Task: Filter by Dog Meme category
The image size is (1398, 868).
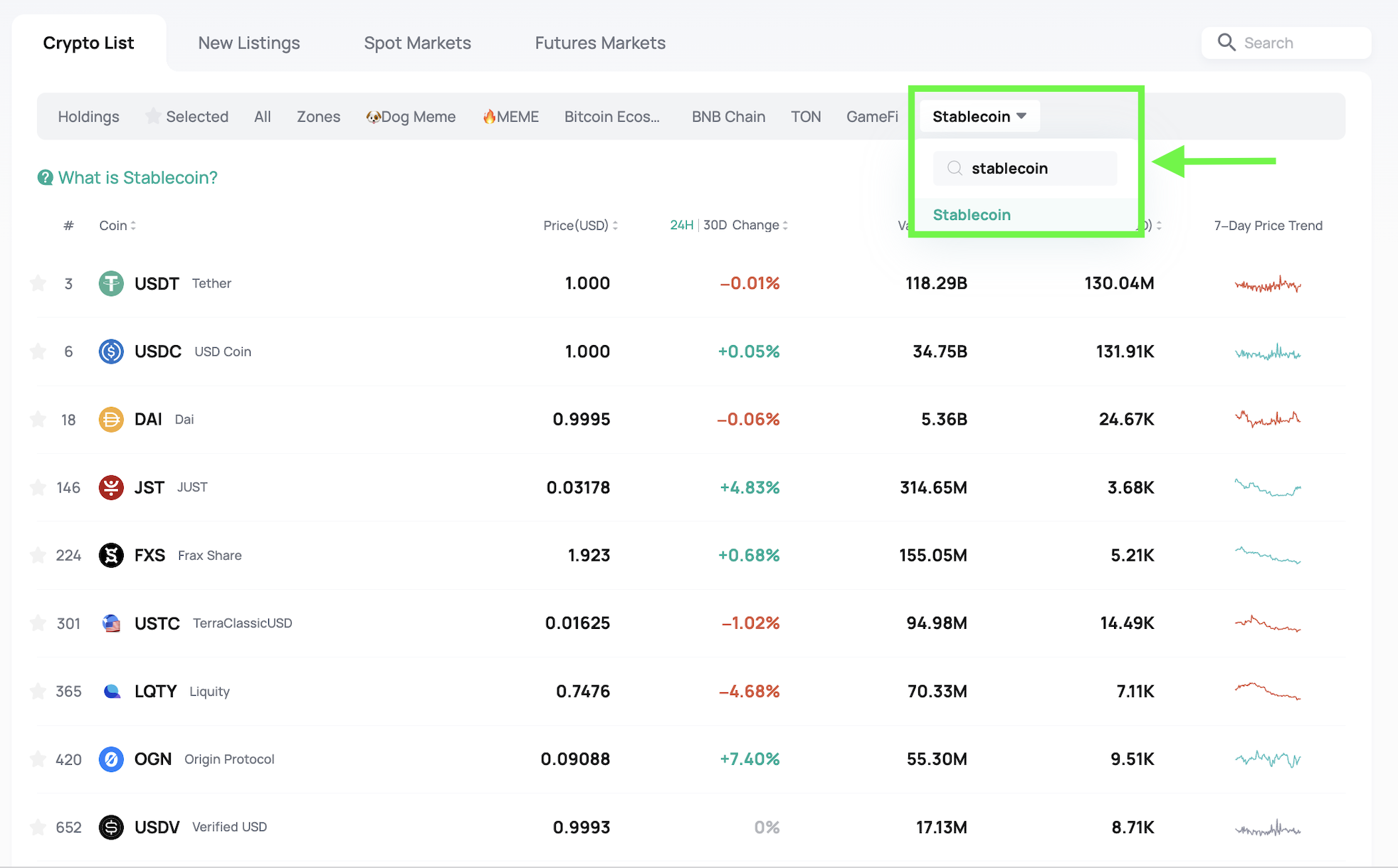Action: coord(411,116)
